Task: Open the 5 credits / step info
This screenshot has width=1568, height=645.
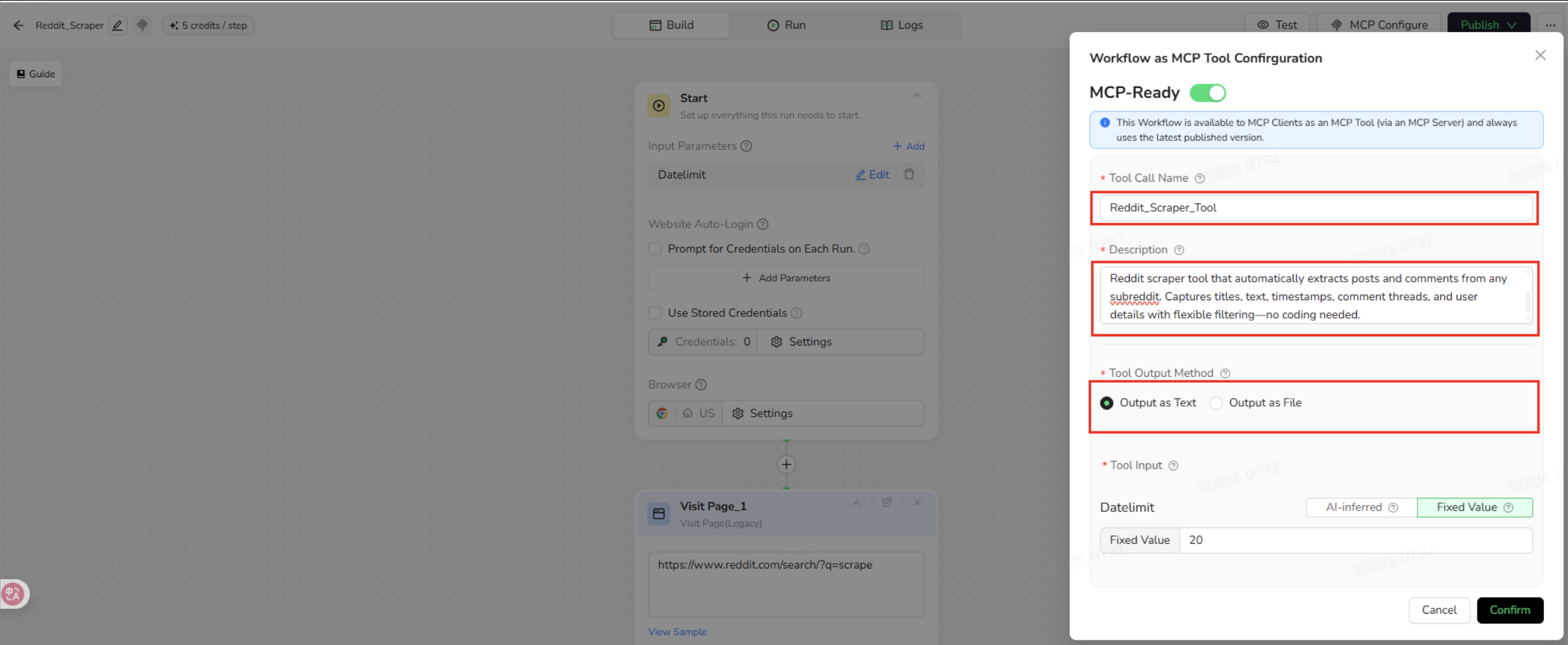Action: (208, 25)
